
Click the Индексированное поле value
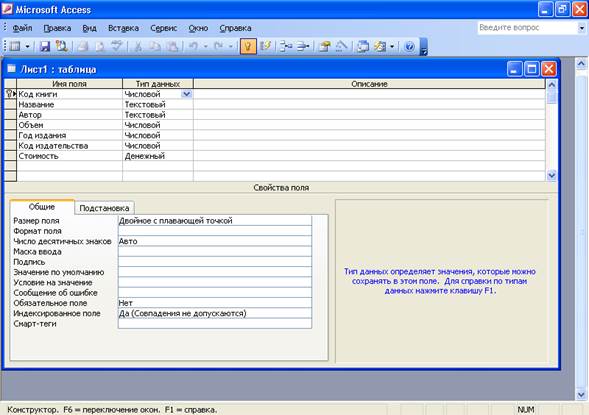(x=214, y=313)
